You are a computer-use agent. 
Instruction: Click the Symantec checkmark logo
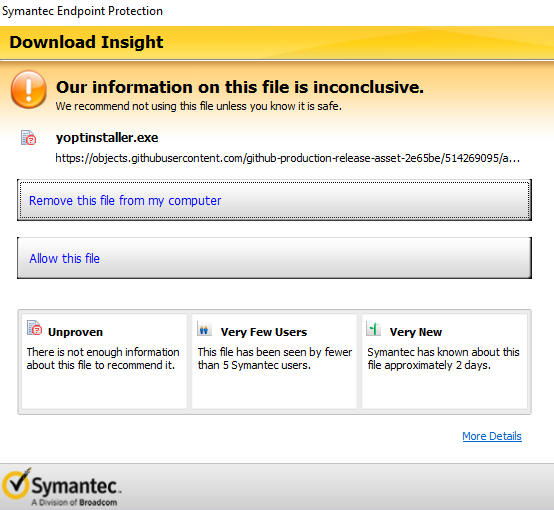(x=16, y=483)
